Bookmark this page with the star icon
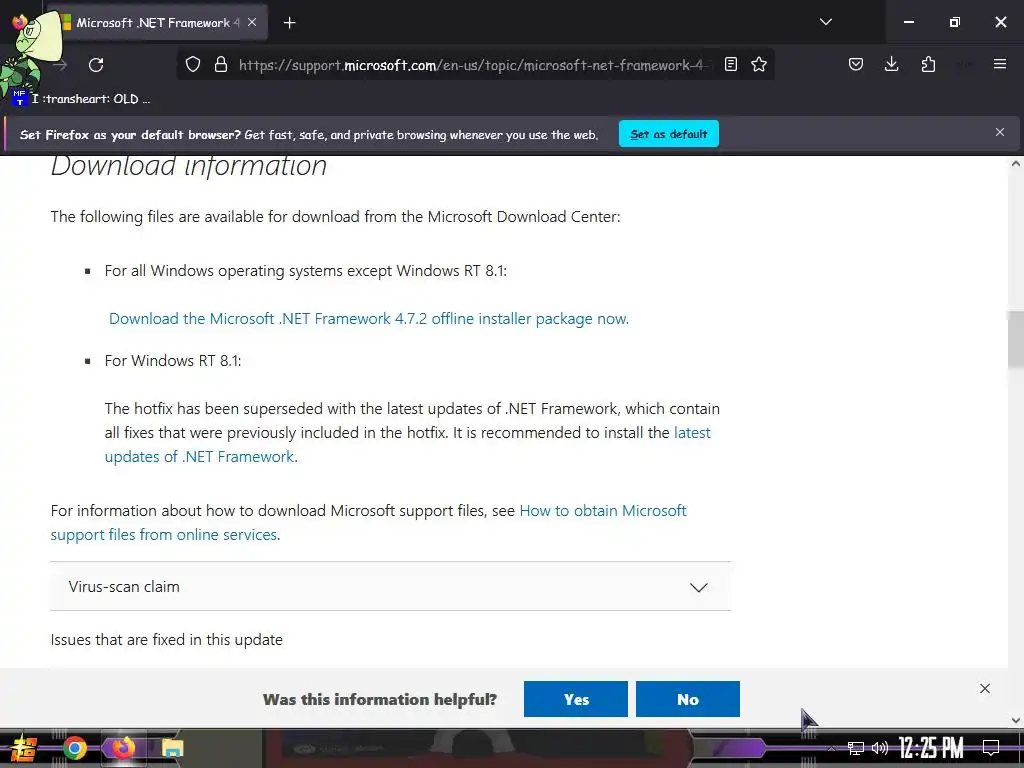The image size is (1024, 768). (x=759, y=65)
